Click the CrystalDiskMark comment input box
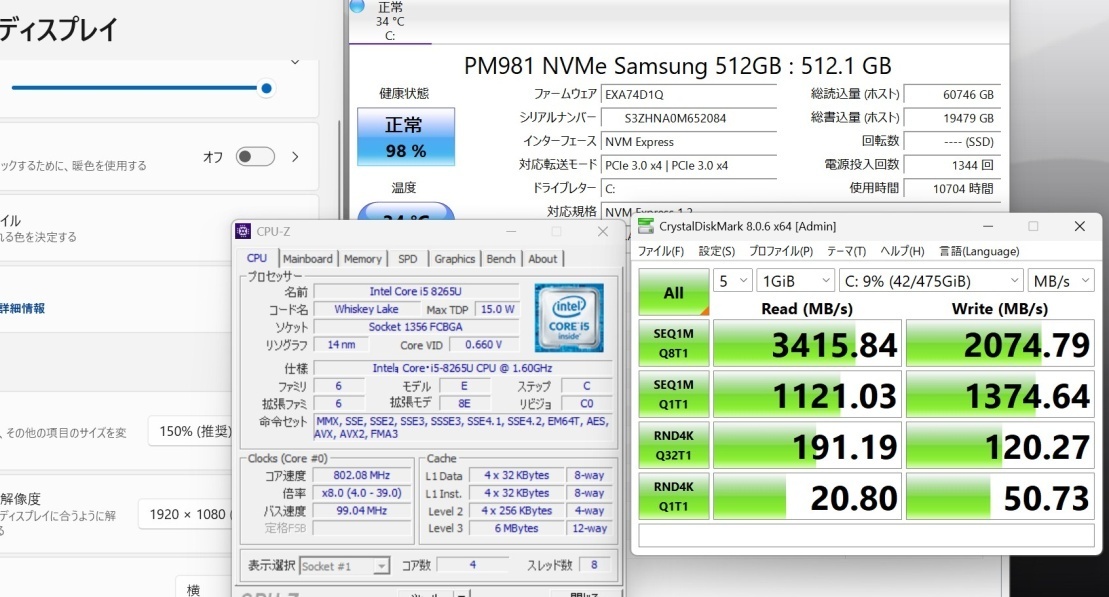 (x=866, y=535)
